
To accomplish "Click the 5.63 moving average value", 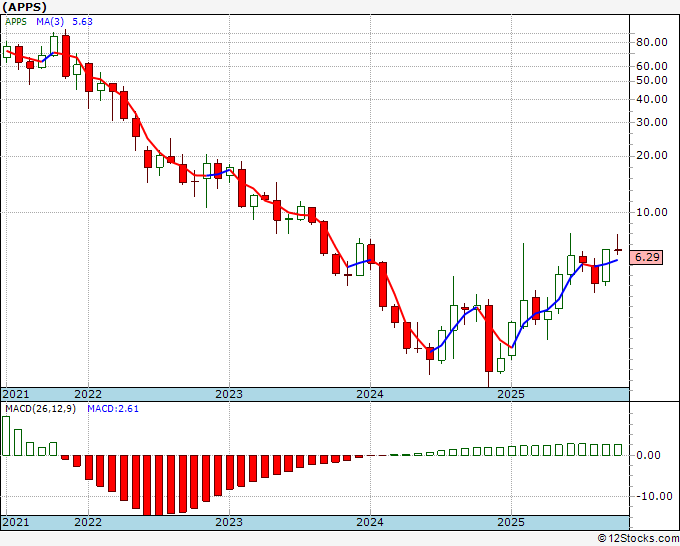I will [x=82, y=22].
